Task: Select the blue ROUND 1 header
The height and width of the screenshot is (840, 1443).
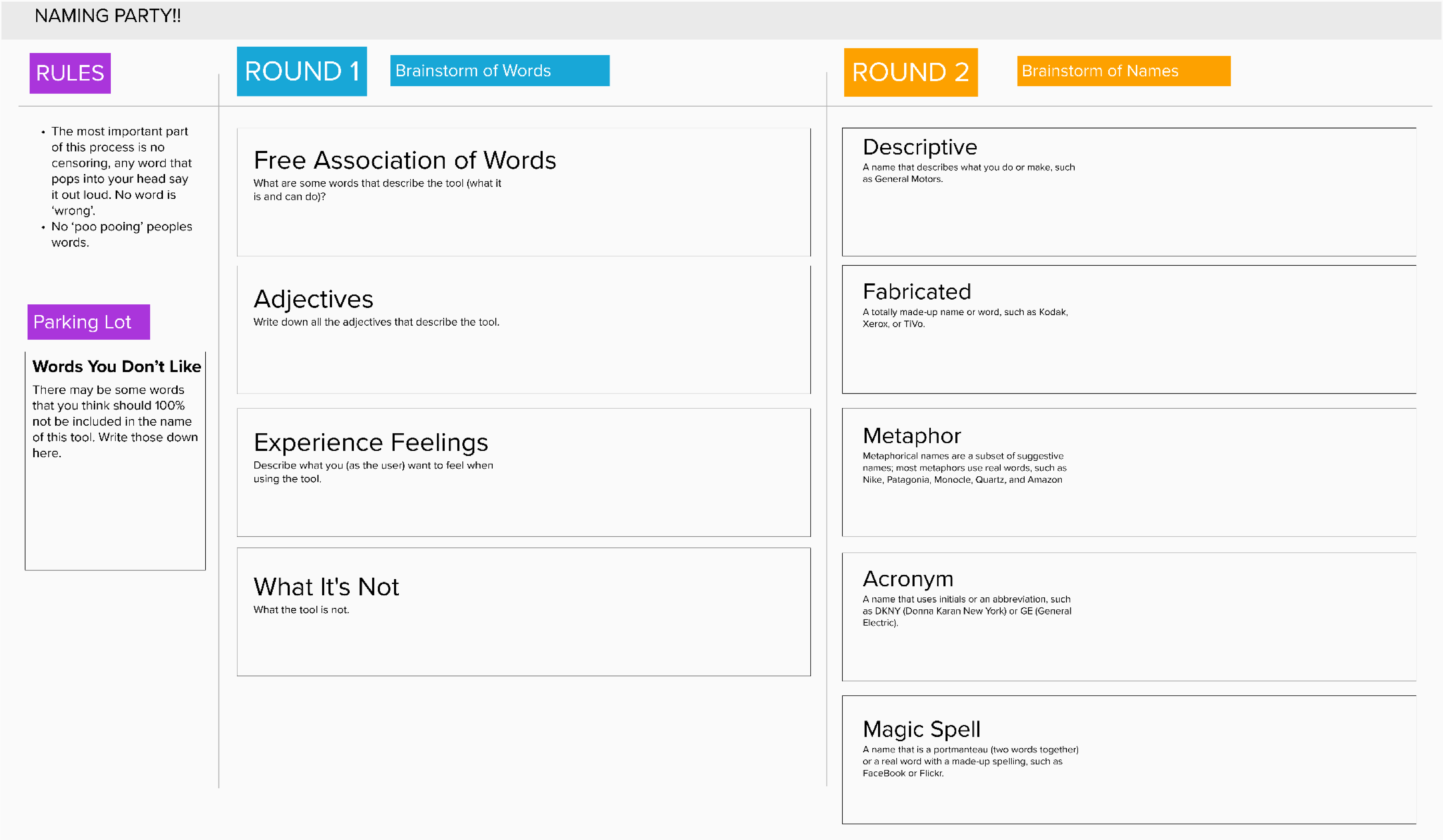Action: [x=302, y=71]
